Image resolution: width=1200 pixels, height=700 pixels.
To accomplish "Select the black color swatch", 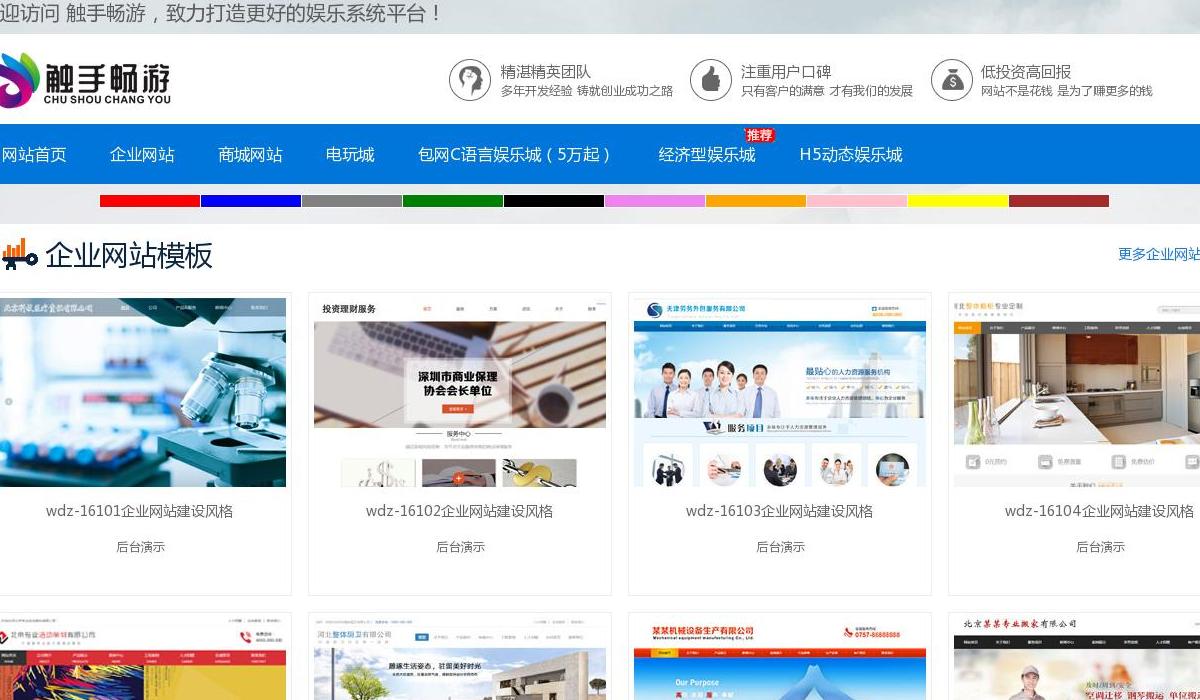I will [554, 201].
